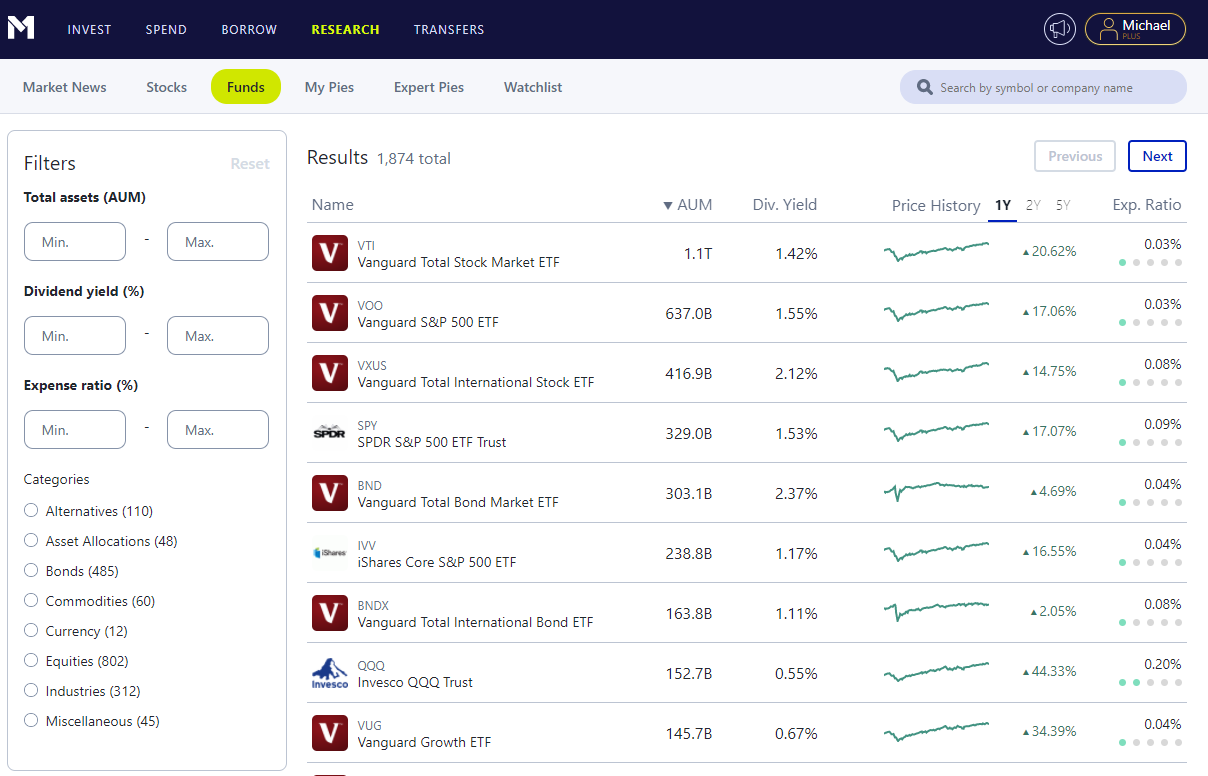Open iShares Core S&P 500 ETF
This screenshot has width=1208, height=776.
(x=437, y=563)
